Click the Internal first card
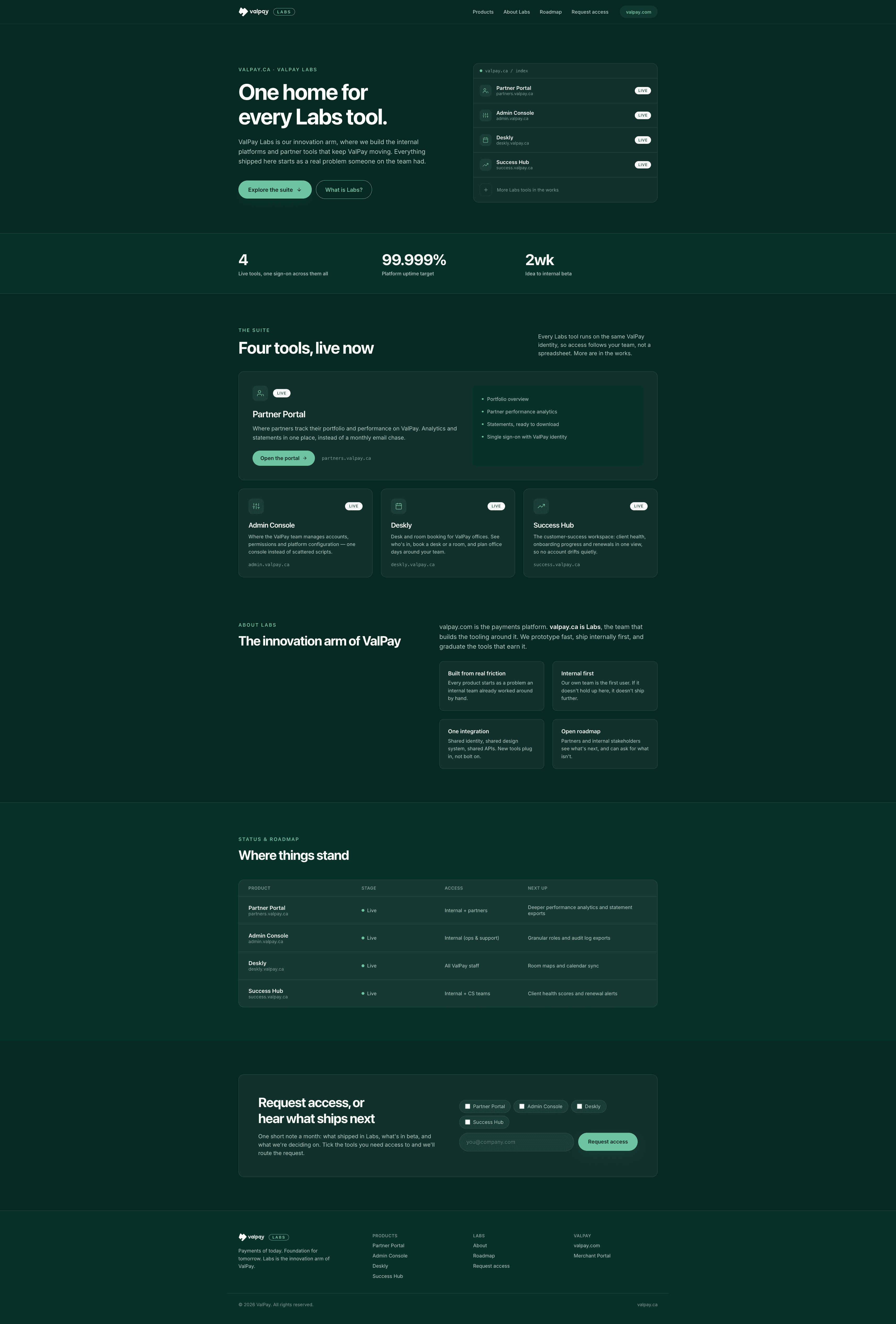Viewport: 896px width, 1324px height. 605,686
